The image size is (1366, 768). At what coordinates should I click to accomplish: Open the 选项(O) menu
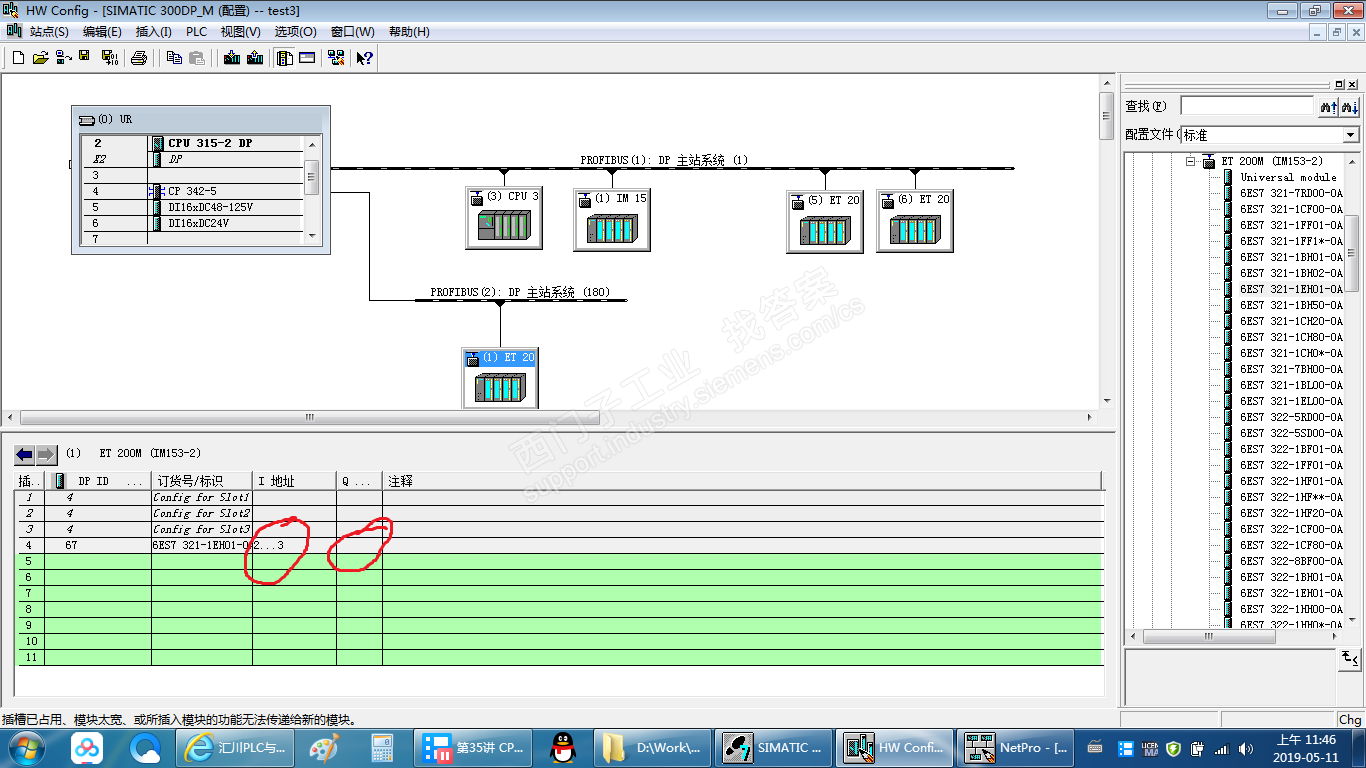[x=296, y=32]
